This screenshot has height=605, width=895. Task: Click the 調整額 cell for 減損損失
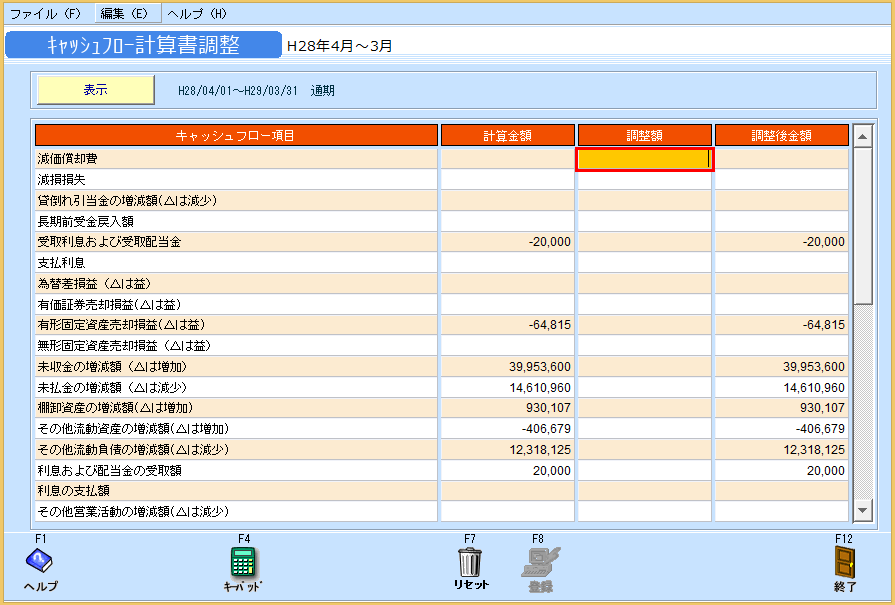tap(644, 180)
